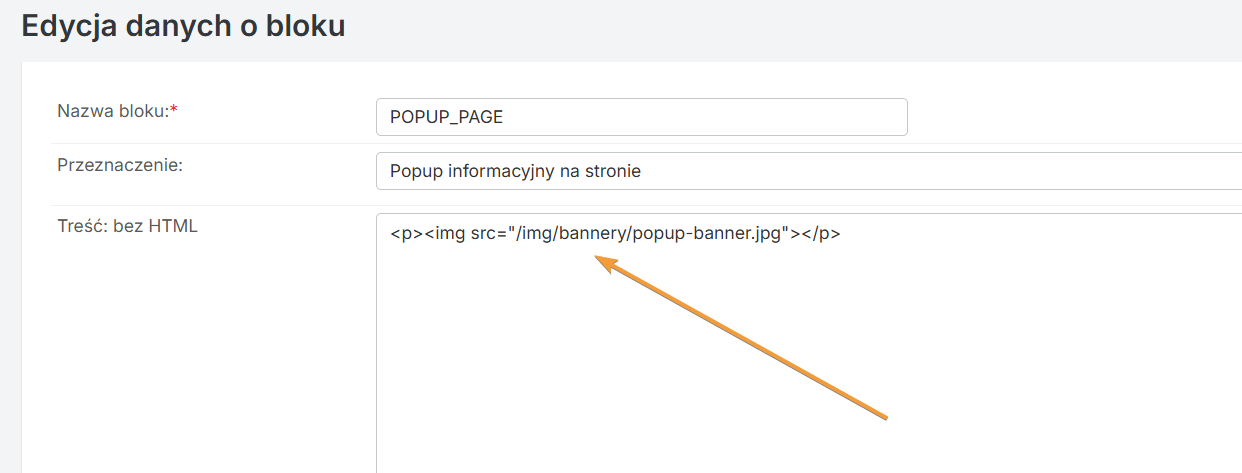Click the orange arrow head pointer

tap(604, 262)
